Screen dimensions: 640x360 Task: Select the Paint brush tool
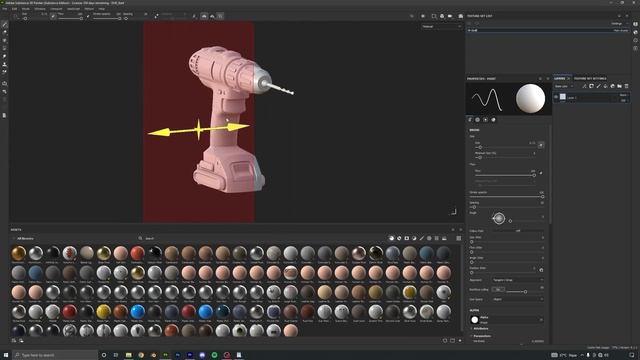(4, 25)
